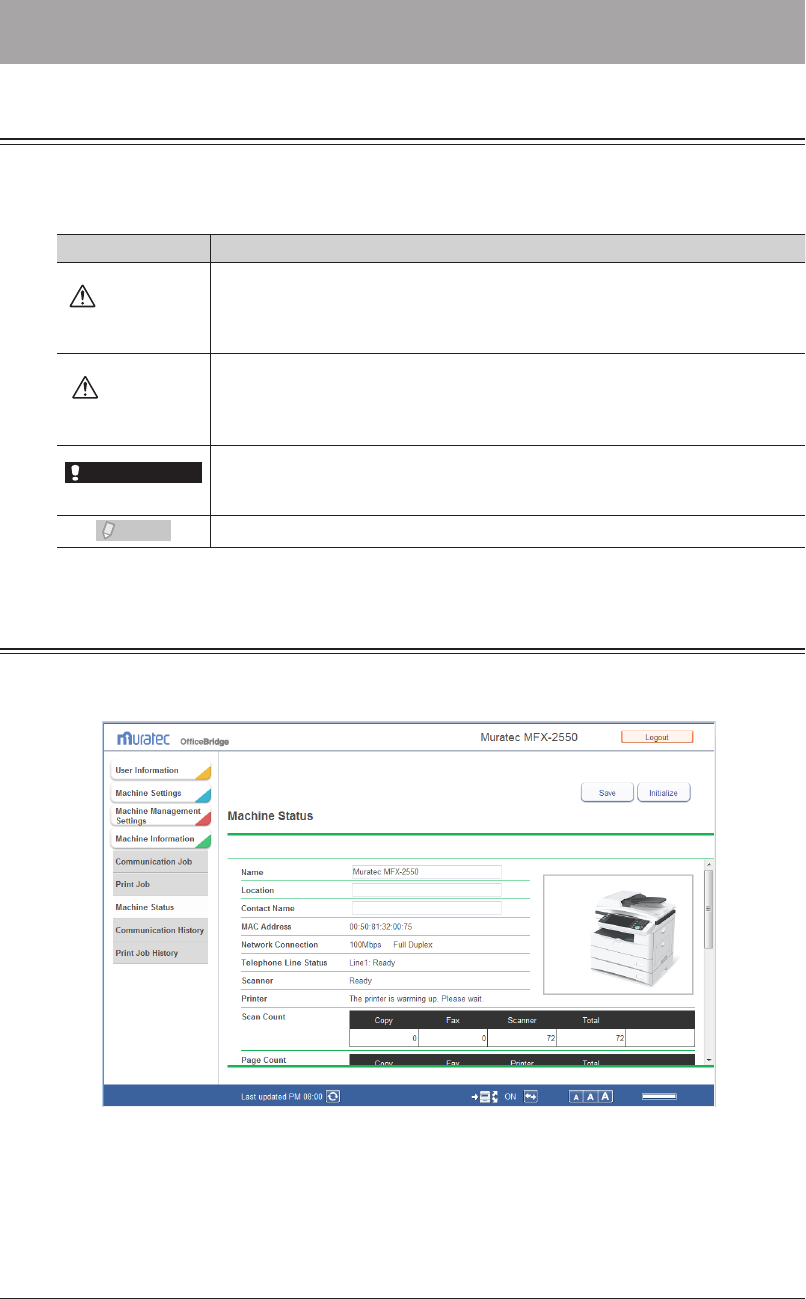Screen dimensions: 806x1299
Task: Click the printer thumbnail image
Action: pyautogui.click(x=617, y=935)
